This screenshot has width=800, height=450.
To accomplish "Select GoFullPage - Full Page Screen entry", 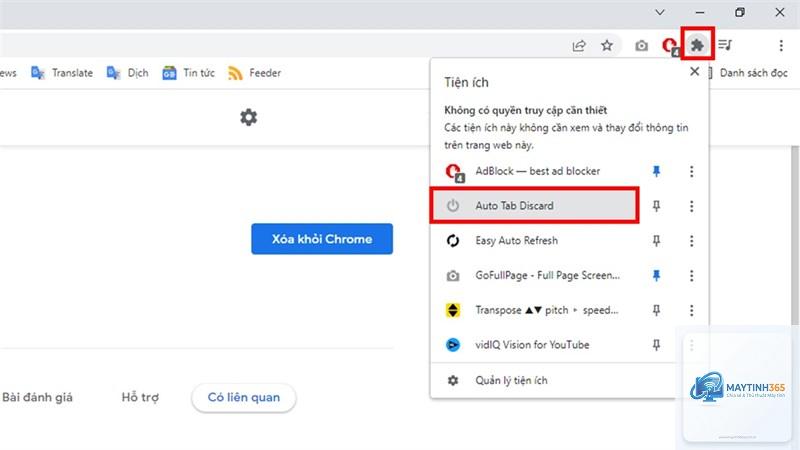I will click(536, 276).
